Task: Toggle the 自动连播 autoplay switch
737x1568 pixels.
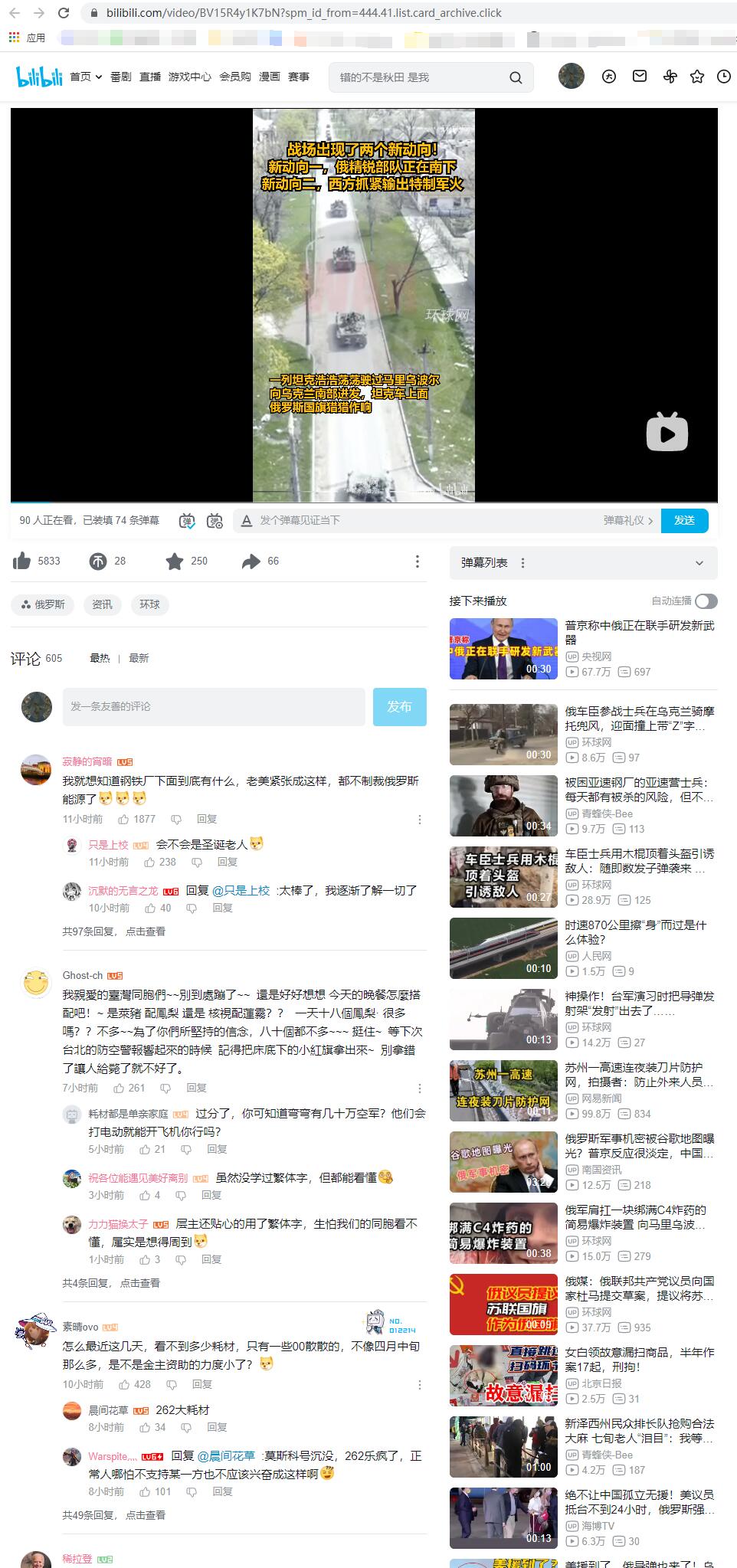Action: [706, 601]
